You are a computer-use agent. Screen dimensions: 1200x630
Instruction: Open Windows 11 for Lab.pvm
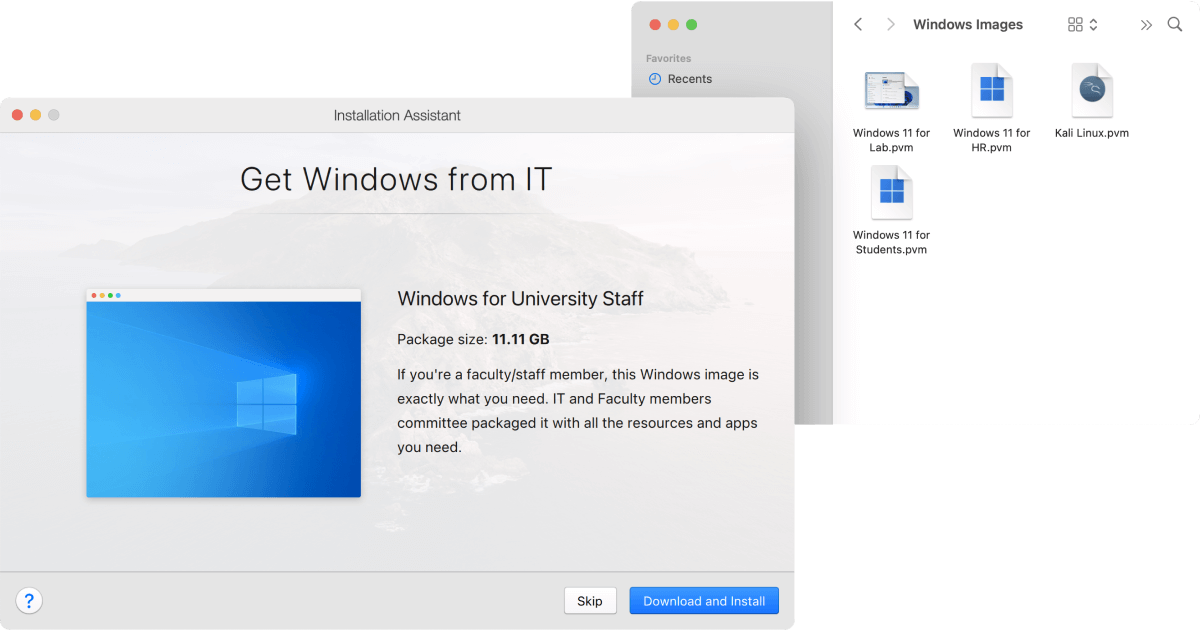890,90
